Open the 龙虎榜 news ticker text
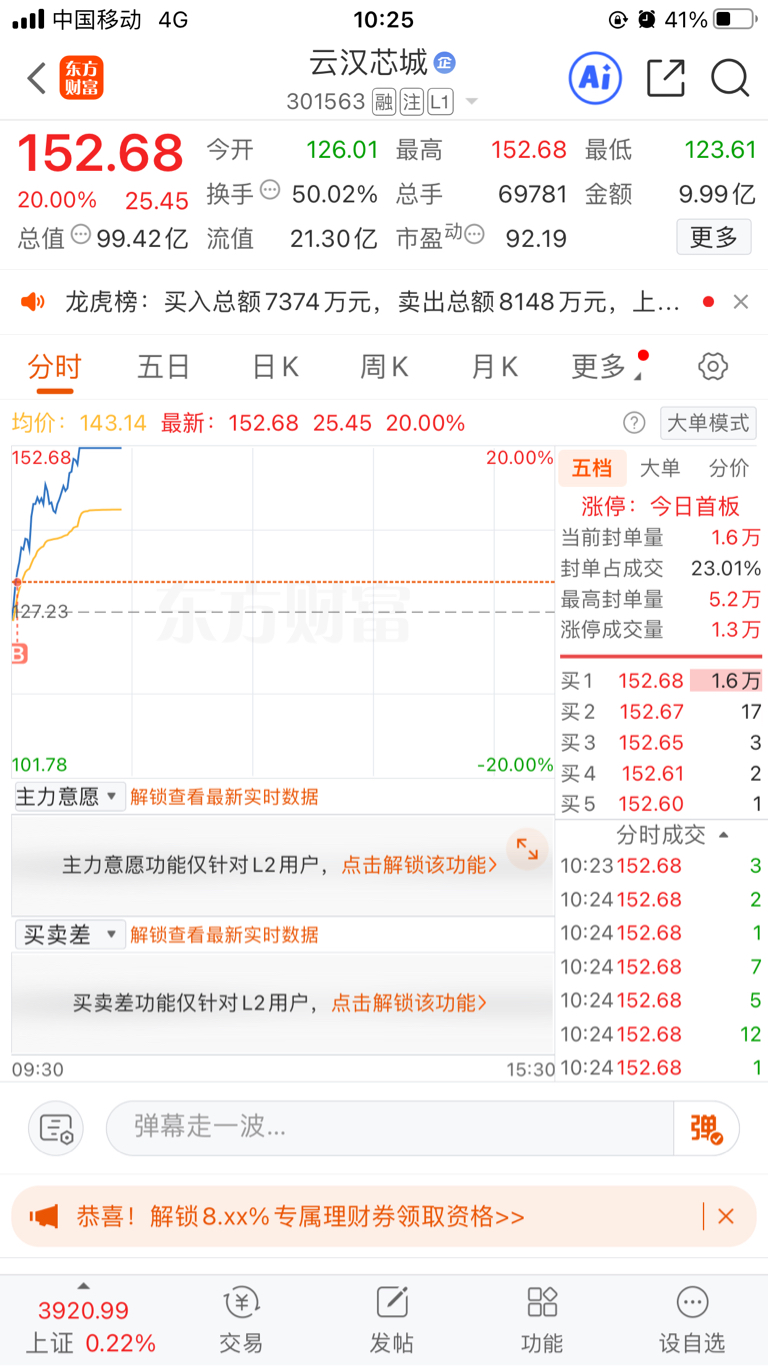The image size is (768, 1366). pyautogui.click(x=373, y=301)
